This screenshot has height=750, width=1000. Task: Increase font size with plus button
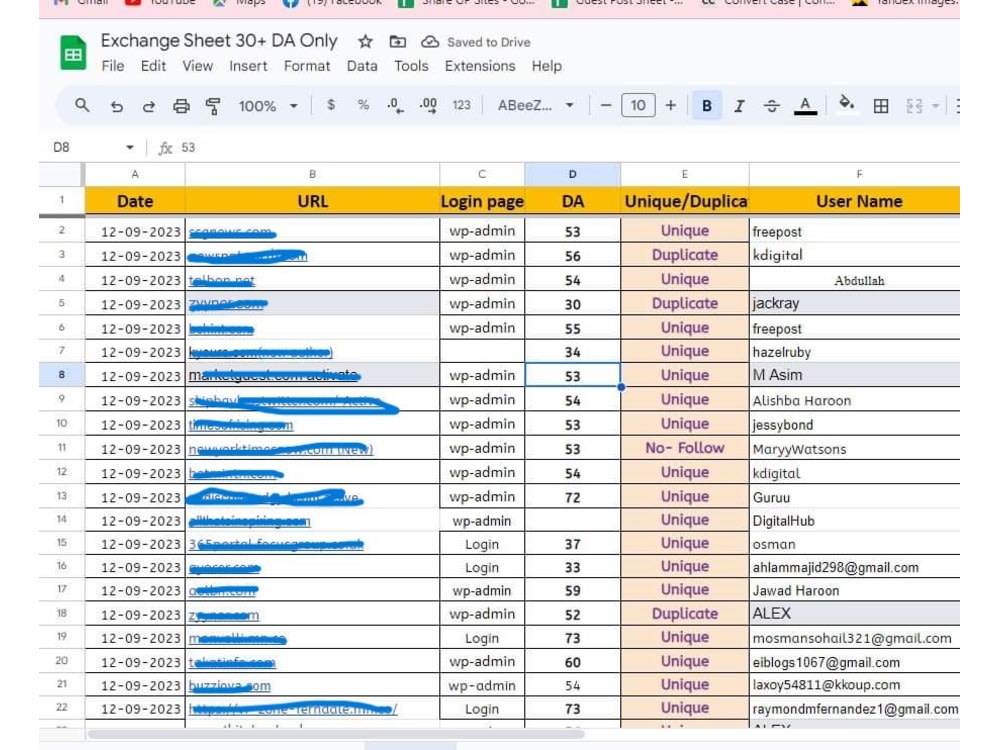click(x=670, y=105)
